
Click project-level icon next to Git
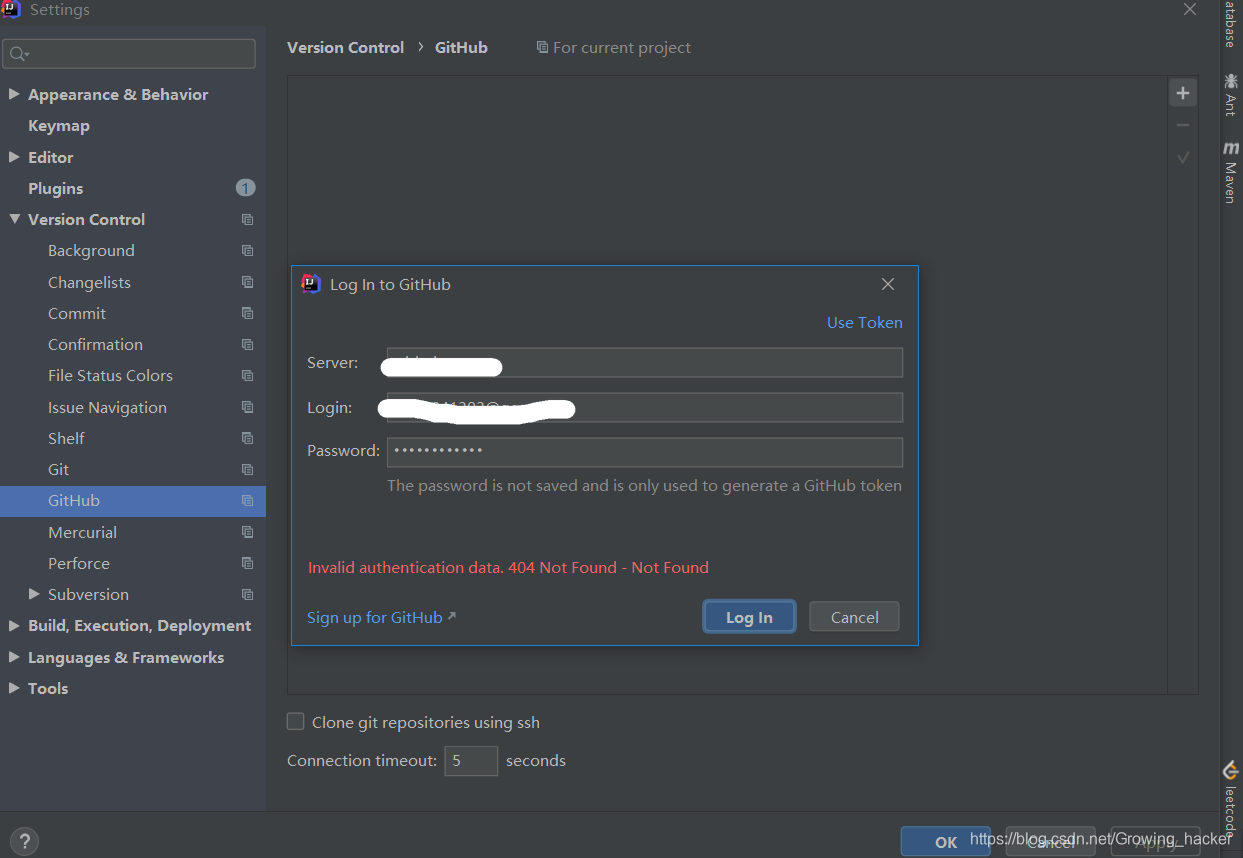pos(247,469)
